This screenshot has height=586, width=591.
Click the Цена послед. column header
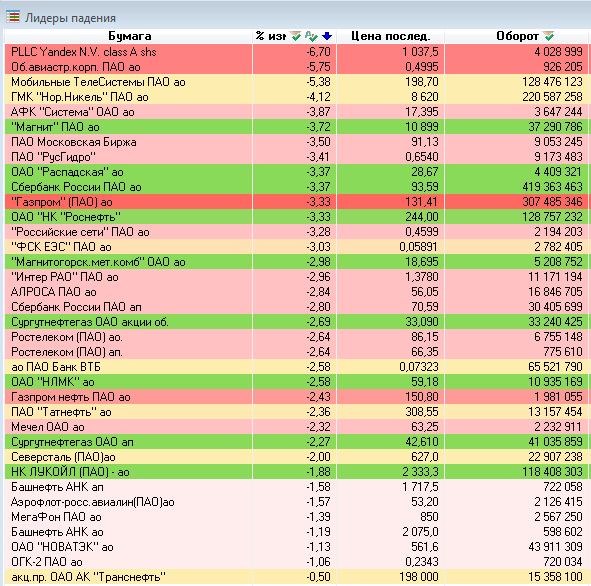point(390,36)
